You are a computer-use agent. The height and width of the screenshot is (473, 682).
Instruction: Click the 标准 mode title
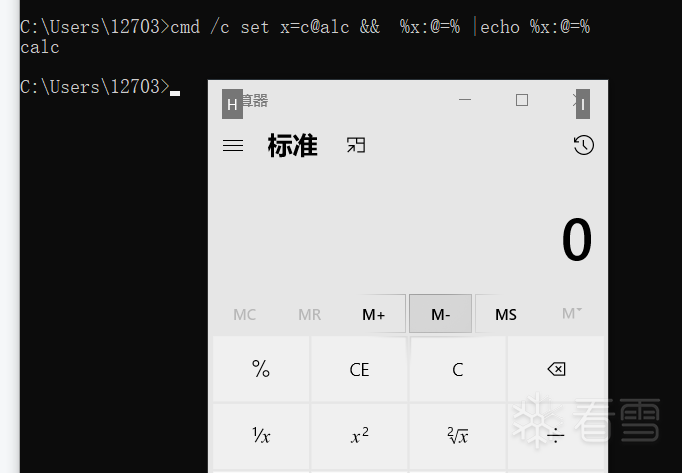[293, 145]
